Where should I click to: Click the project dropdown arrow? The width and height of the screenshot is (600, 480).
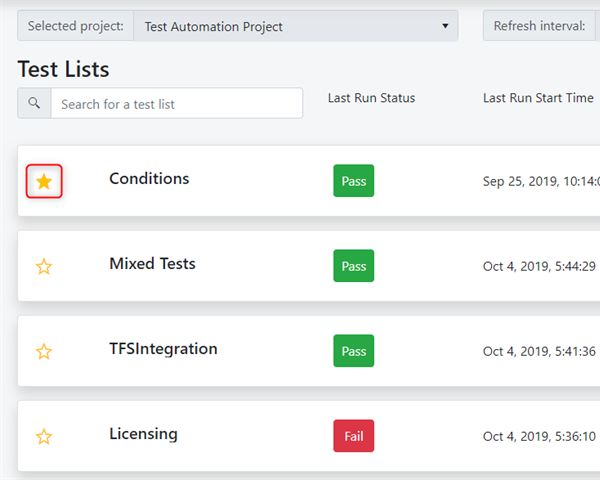point(445,26)
